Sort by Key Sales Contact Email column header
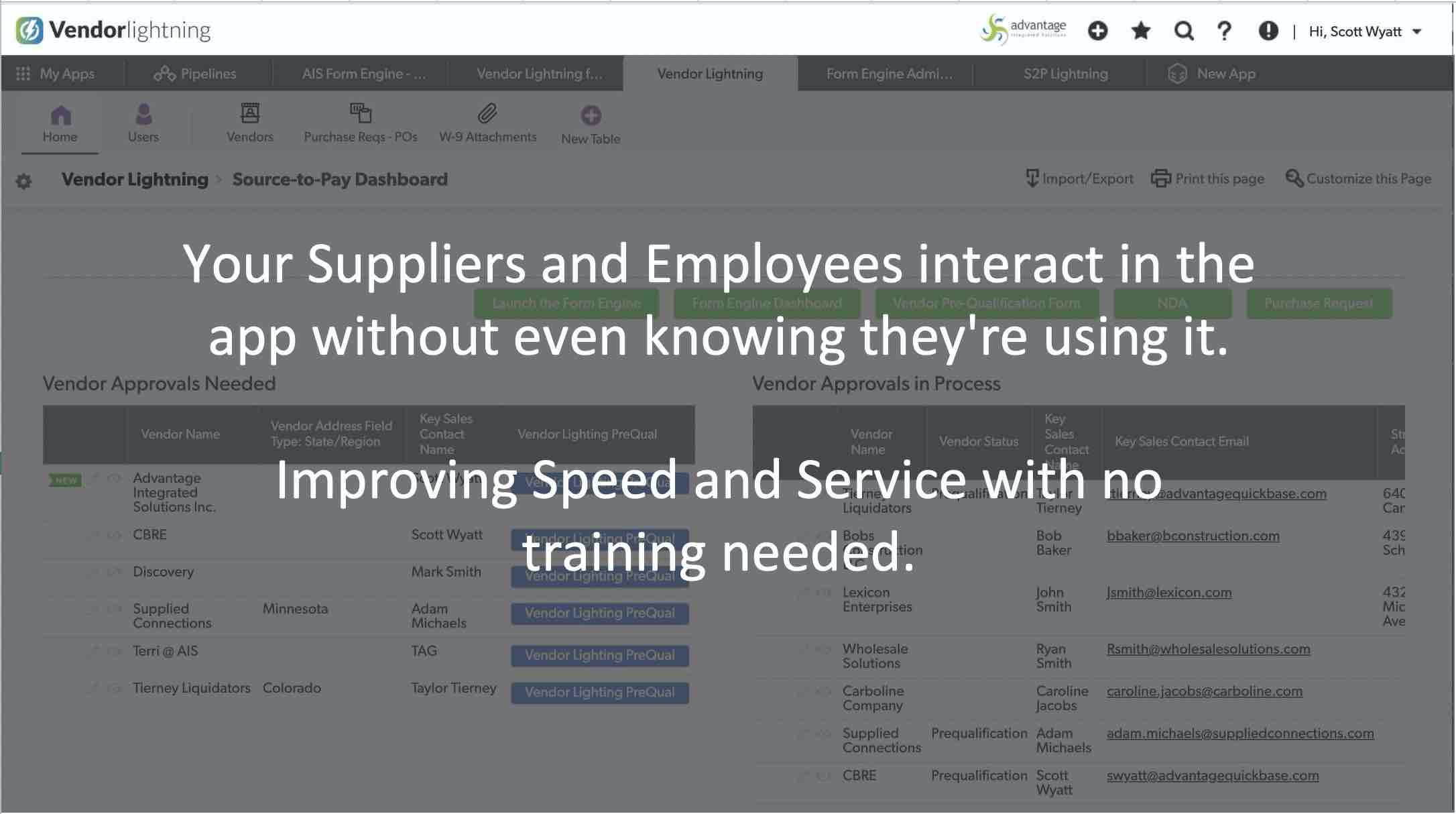Image resolution: width=1456 pixels, height=814 pixels. [x=1182, y=442]
